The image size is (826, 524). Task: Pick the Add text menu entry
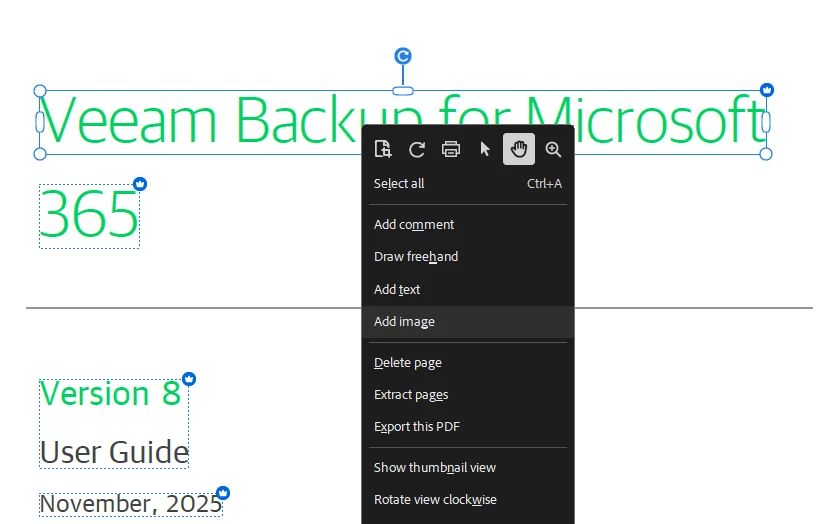(468, 289)
